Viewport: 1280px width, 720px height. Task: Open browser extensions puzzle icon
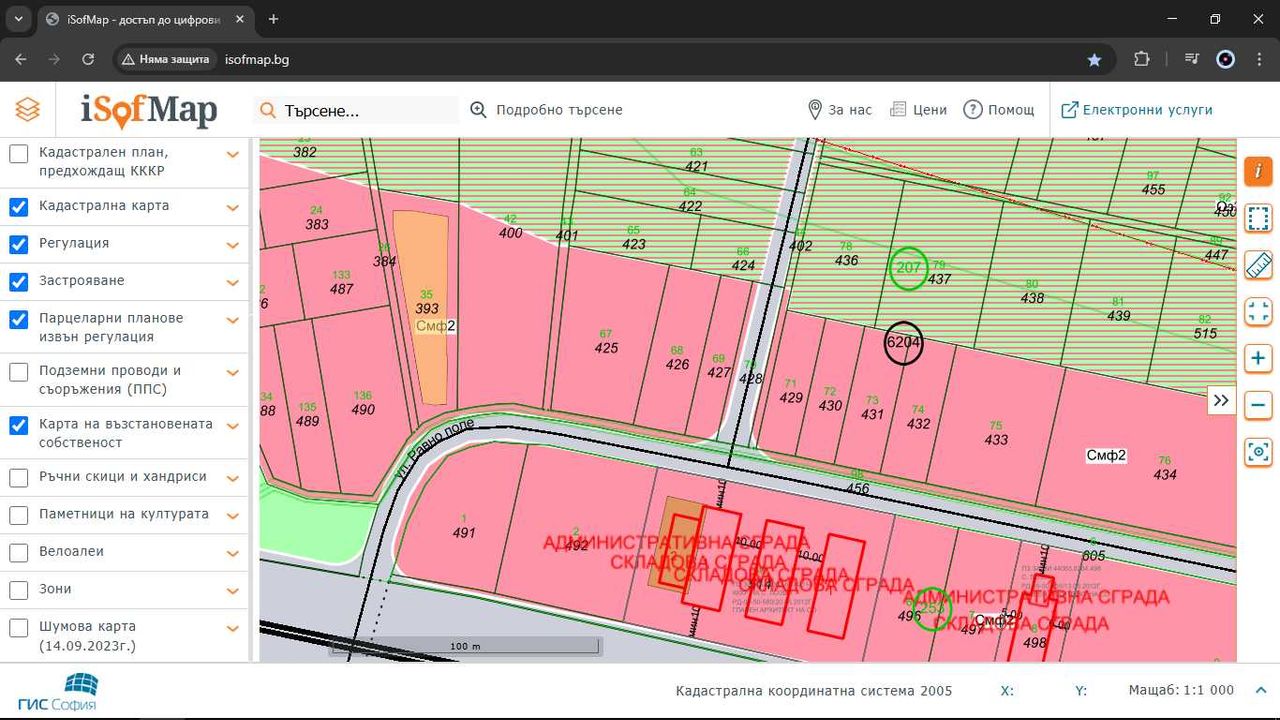pyautogui.click(x=1142, y=59)
